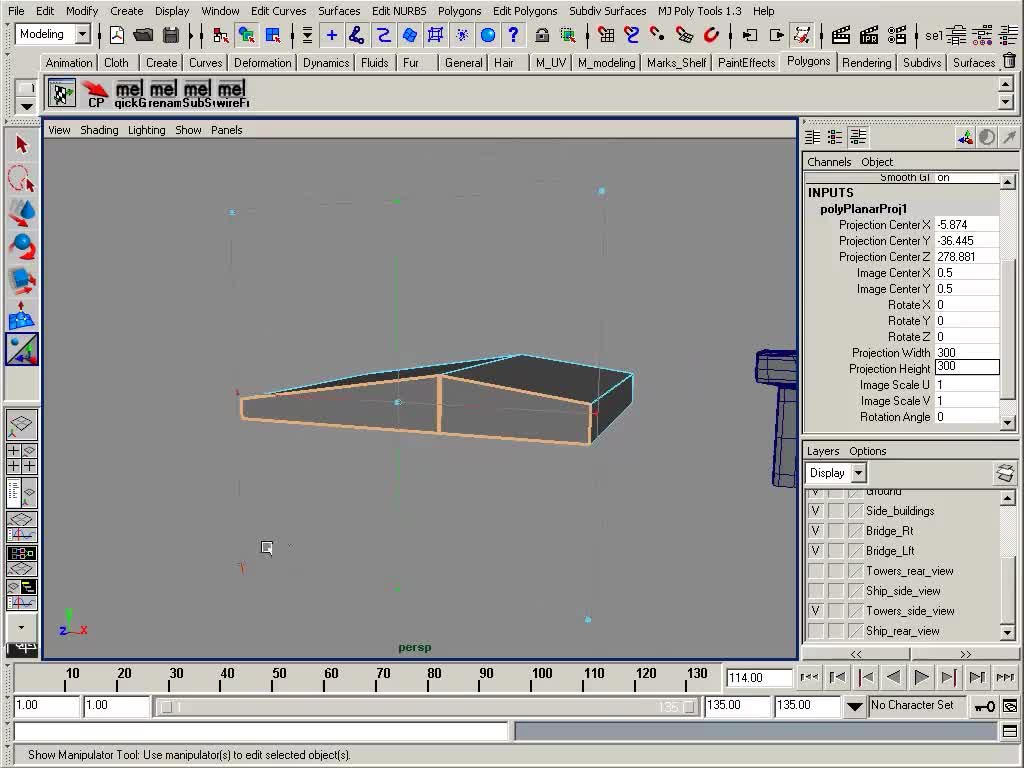The image size is (1024, 768).
Task: Click the CP shelf button
Action: (95, 93)
